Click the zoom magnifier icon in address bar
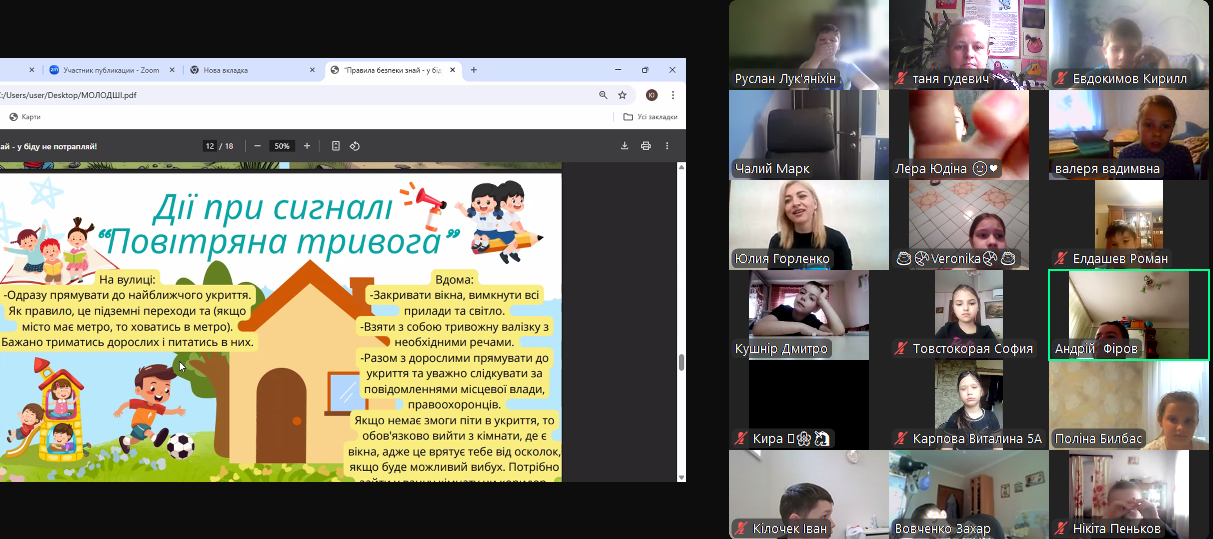Image resolution: width=1213 pixels, height=539 pixels. click(603, 95)
